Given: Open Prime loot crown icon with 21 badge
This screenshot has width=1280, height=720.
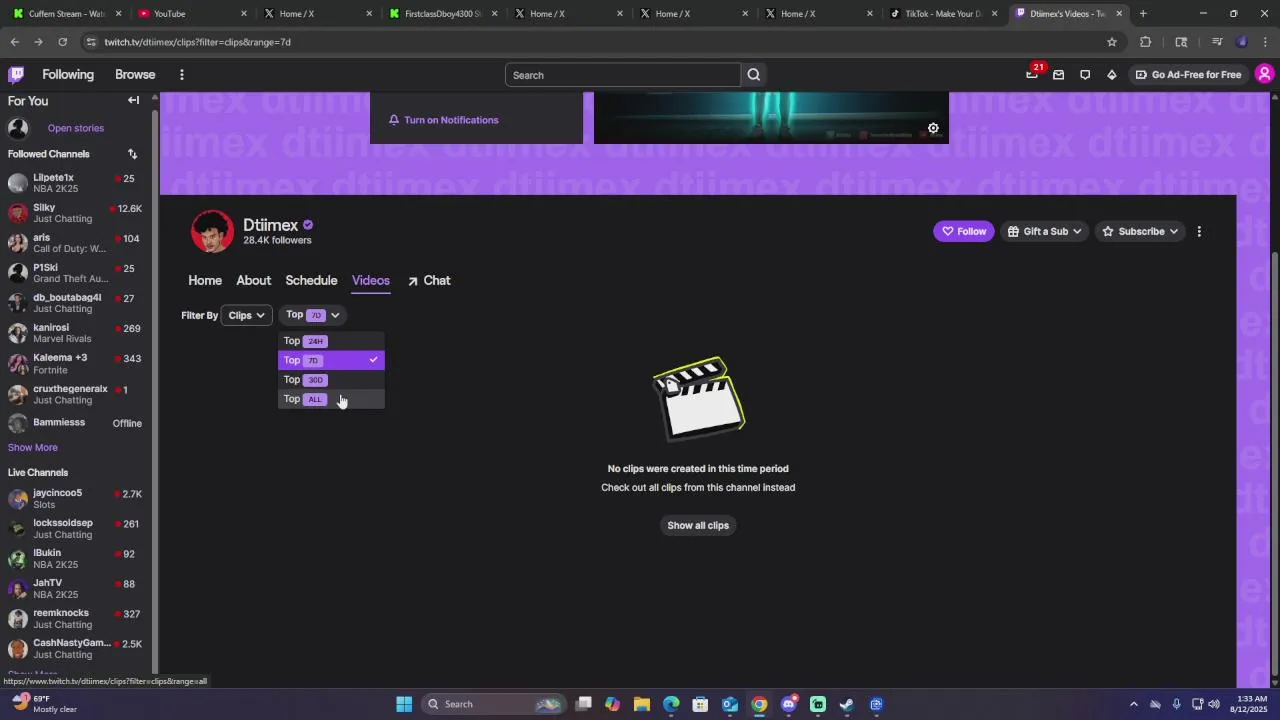Looking at the screenshot, I should (1032, 74).
